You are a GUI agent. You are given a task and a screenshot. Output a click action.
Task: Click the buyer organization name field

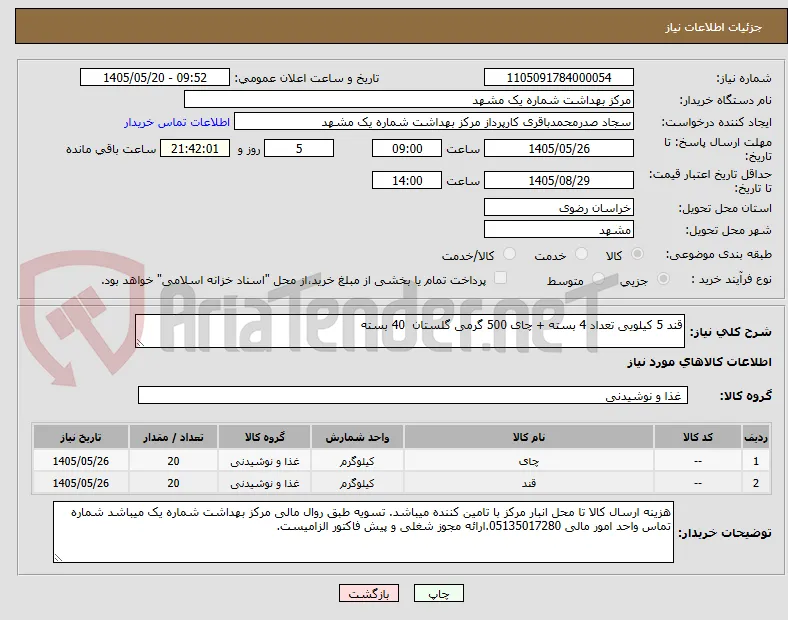coord(409,99)
